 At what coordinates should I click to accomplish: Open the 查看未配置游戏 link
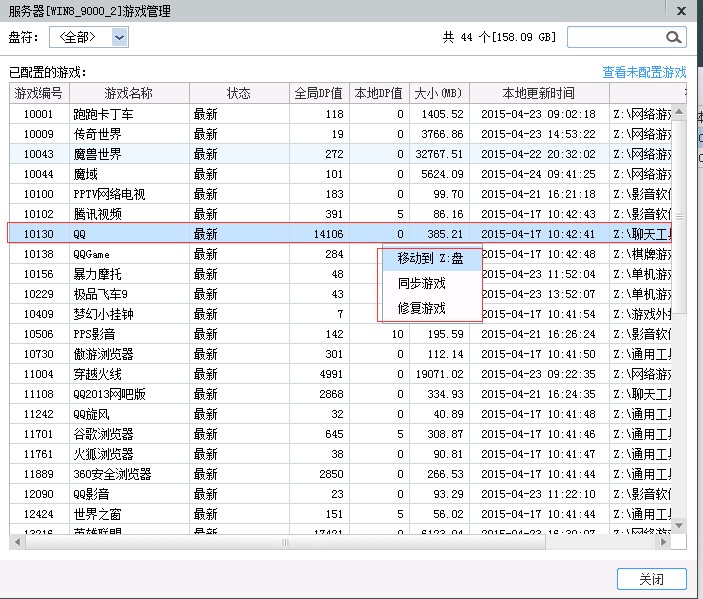tap(644, 72)
